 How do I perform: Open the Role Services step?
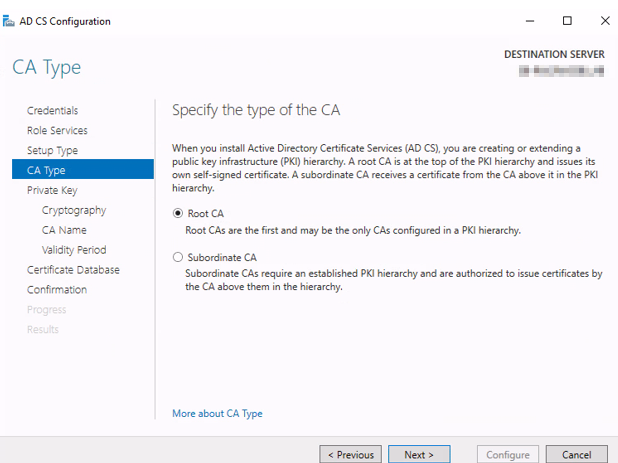click(57, 131)
